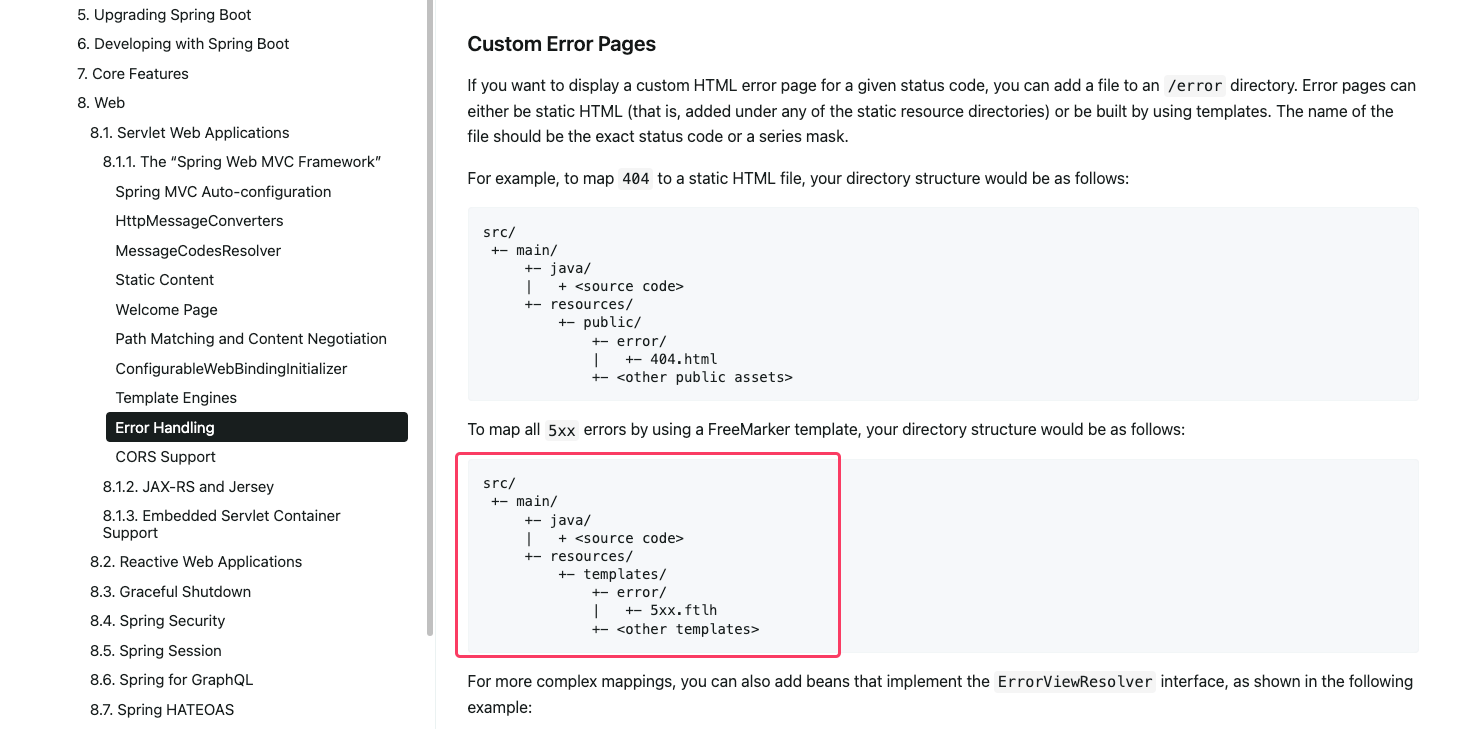This screenshot has height=729, width=1467.
Task: Open '6. Developing with Spring Boot'
Action: click(x=183, y=44)
